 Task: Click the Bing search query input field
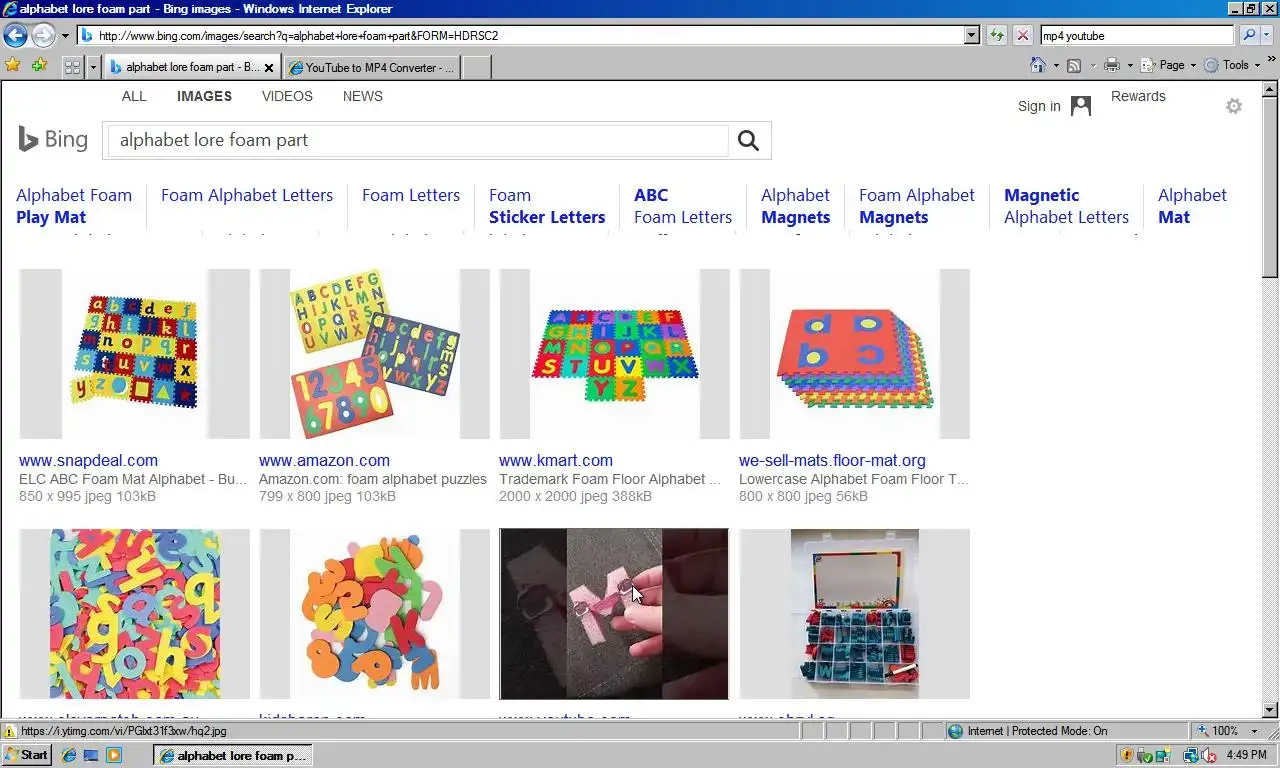coord(418,141)
